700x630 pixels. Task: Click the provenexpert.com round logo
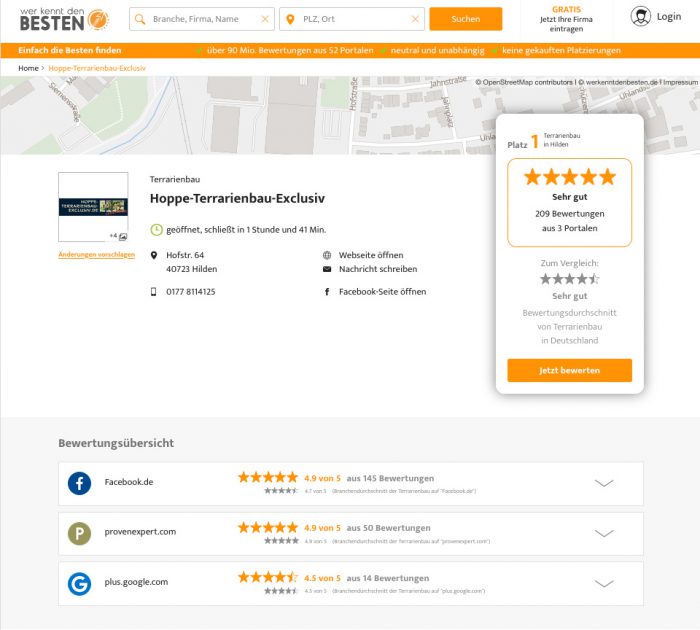(x=79, y=534)
